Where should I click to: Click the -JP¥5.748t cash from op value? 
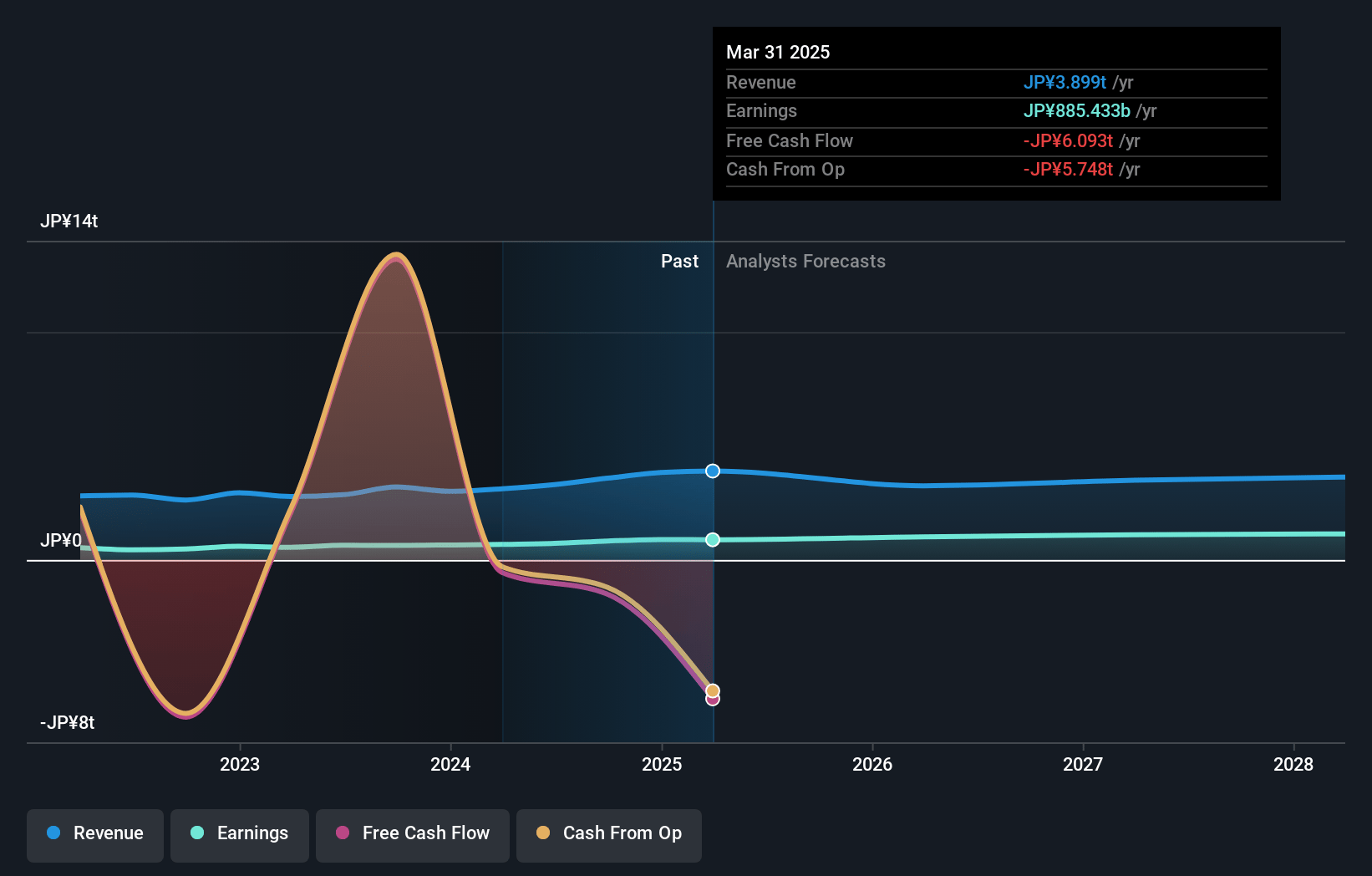(x=1068, y=169)
